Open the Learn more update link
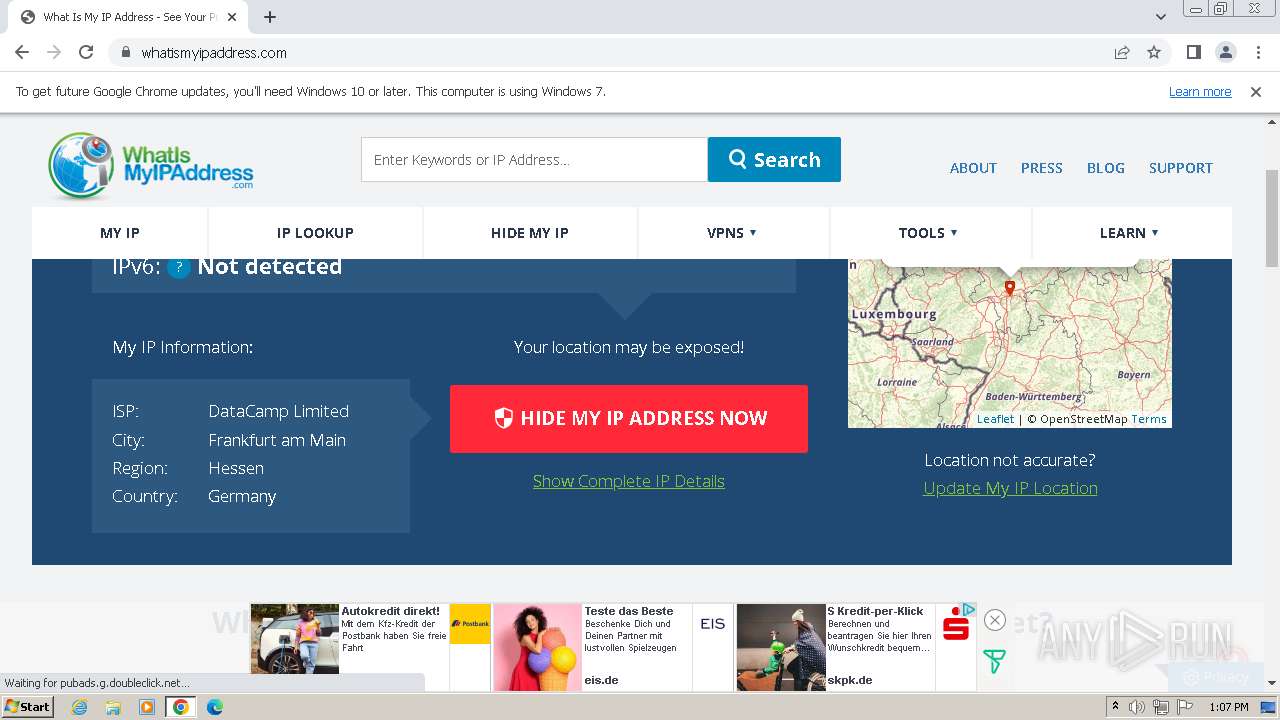 (x=1200, y=92)
